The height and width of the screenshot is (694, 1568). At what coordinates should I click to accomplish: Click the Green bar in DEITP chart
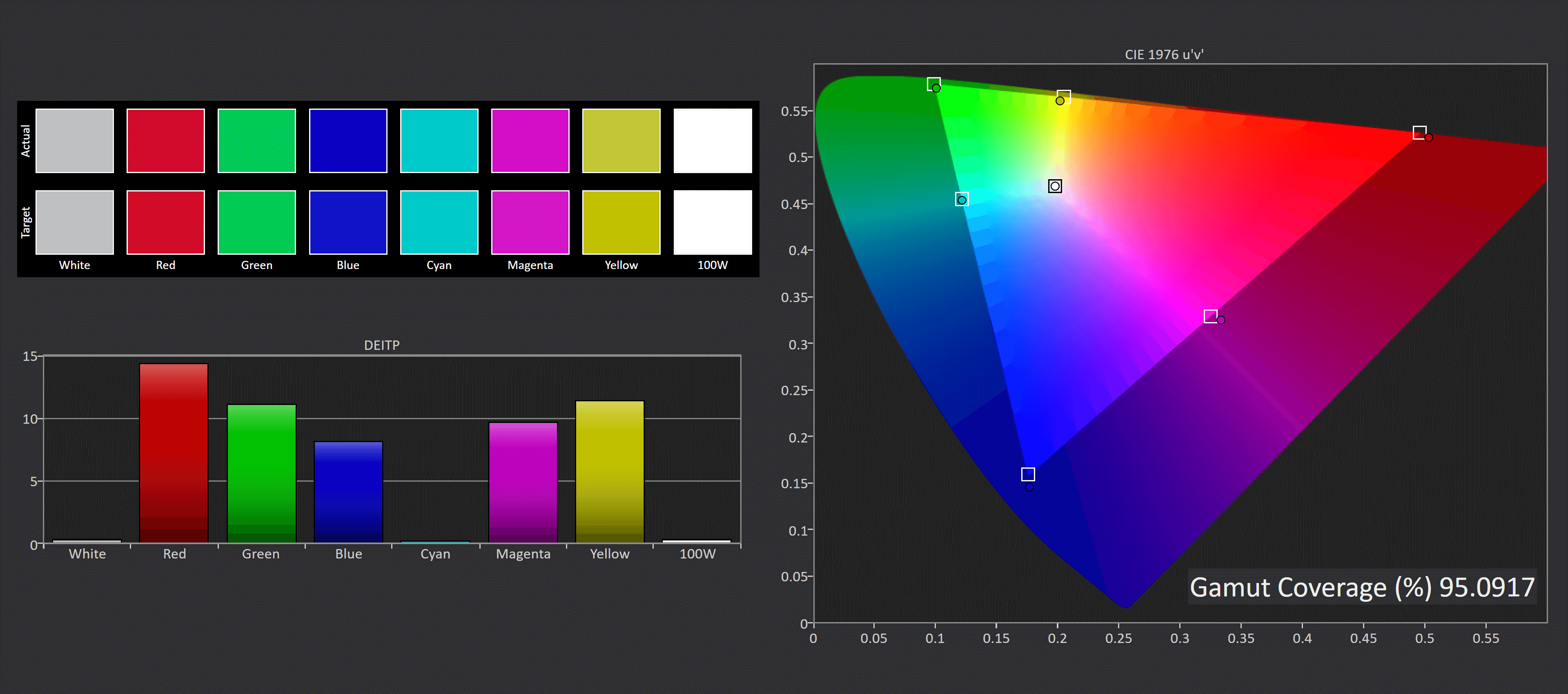point(261,473)
